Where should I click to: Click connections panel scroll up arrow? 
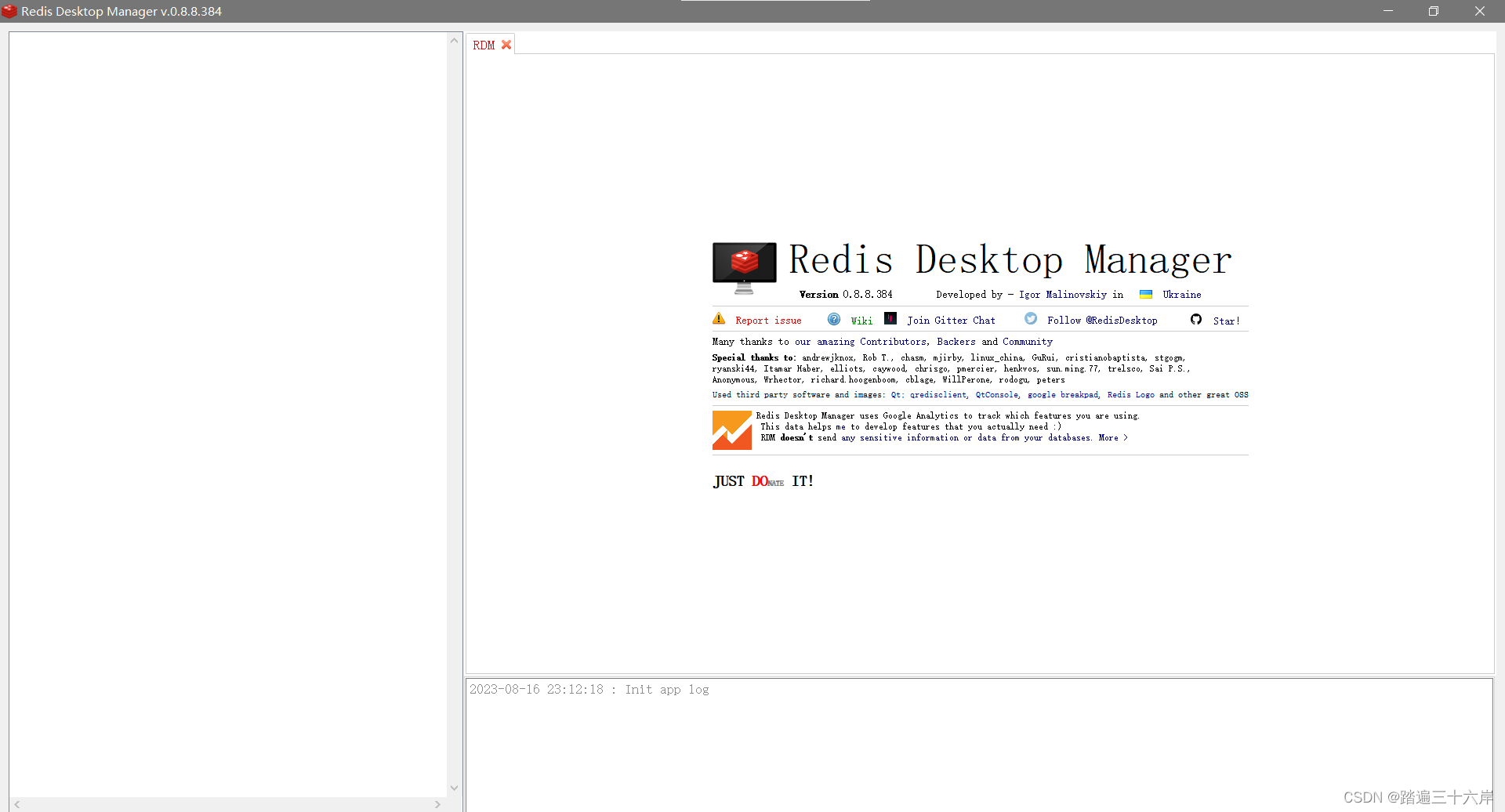454,40
